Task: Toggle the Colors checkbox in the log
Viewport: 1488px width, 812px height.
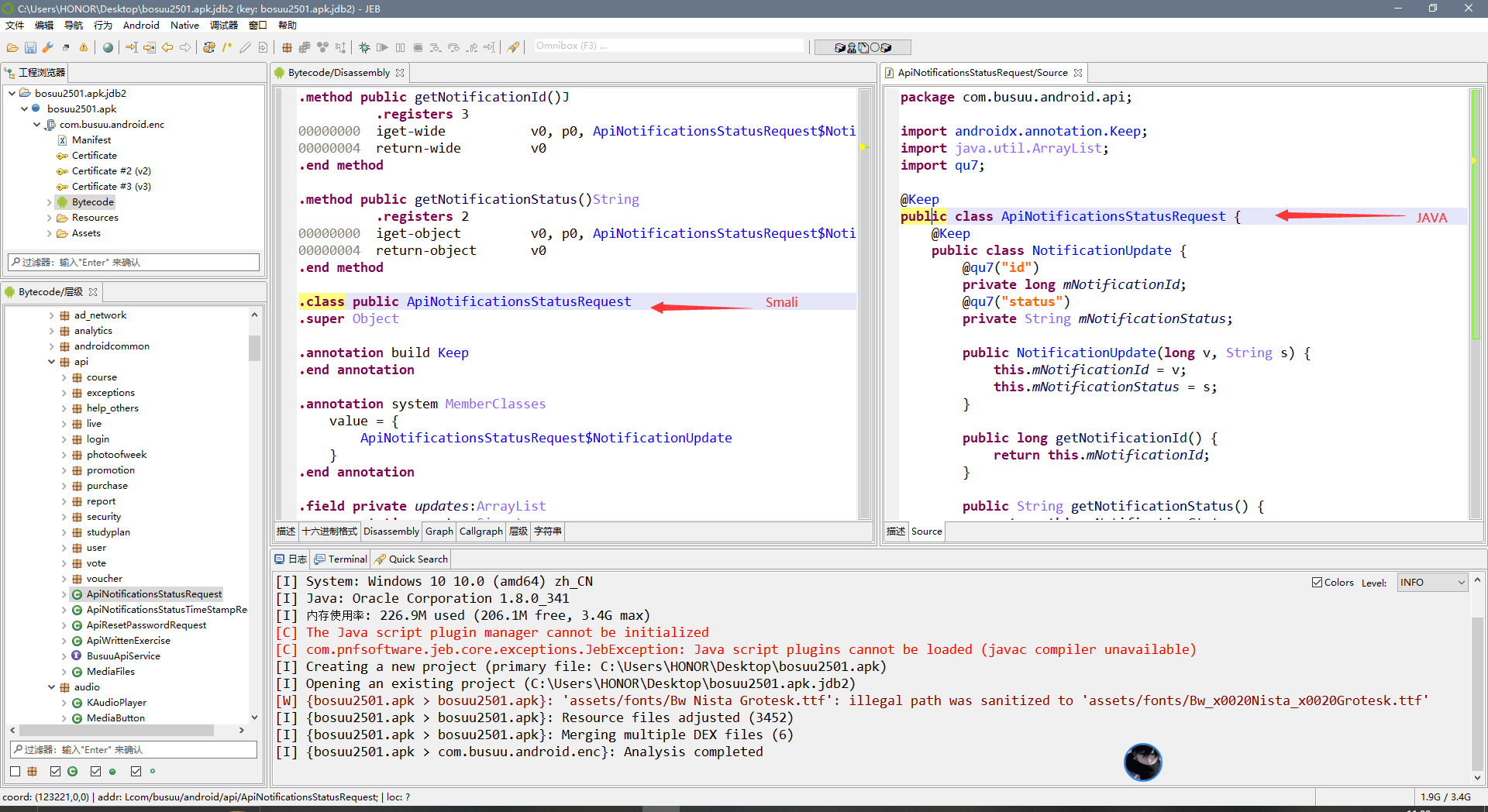Action: (1317, 583)
